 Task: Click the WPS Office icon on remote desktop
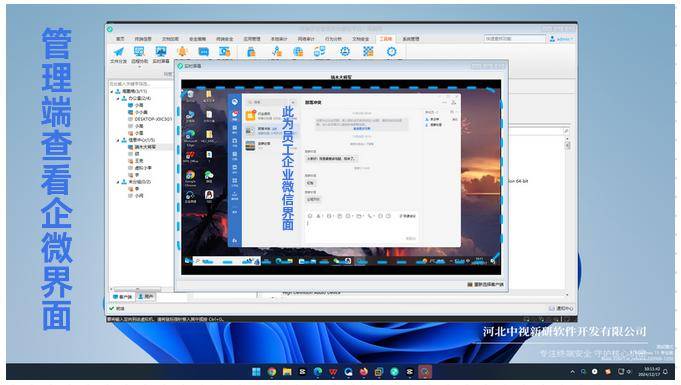coord(190,157)
